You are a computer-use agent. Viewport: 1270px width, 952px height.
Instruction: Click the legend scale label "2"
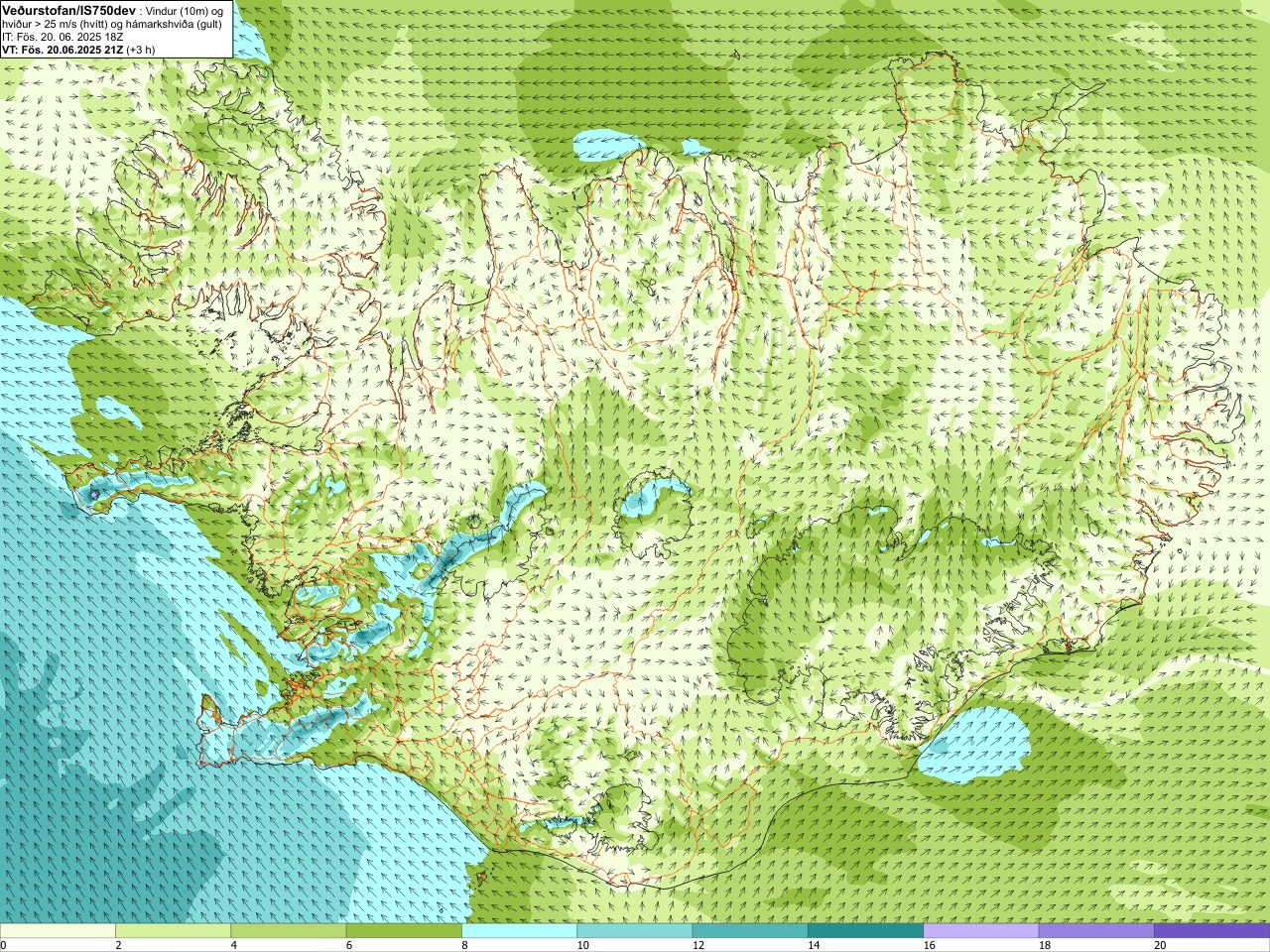tap(118, 945)
